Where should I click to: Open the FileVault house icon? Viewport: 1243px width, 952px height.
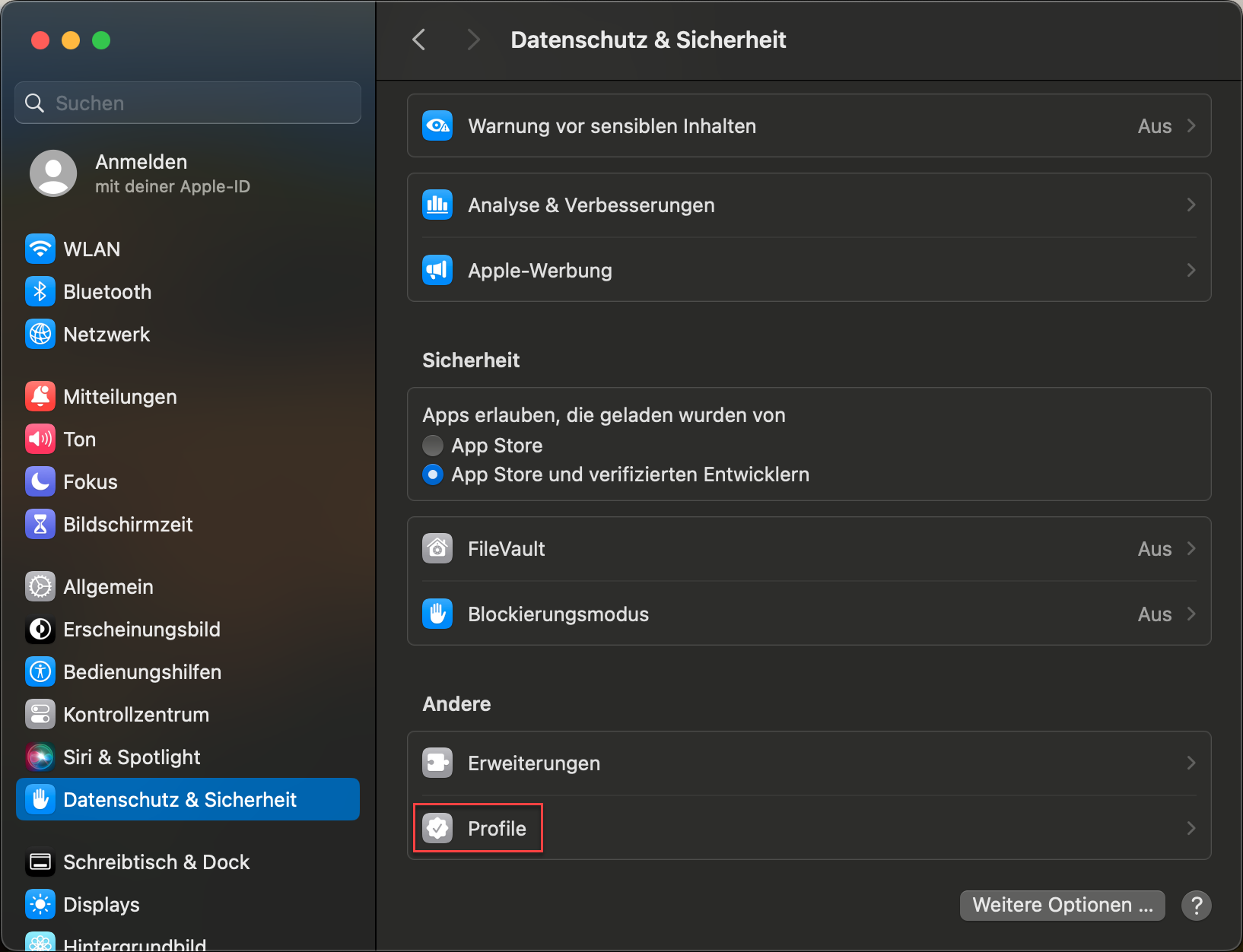437,548
